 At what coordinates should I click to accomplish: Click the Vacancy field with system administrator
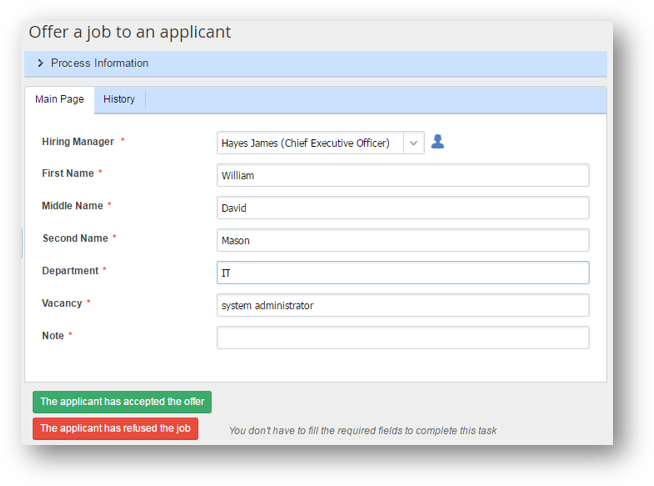(403, 305)
